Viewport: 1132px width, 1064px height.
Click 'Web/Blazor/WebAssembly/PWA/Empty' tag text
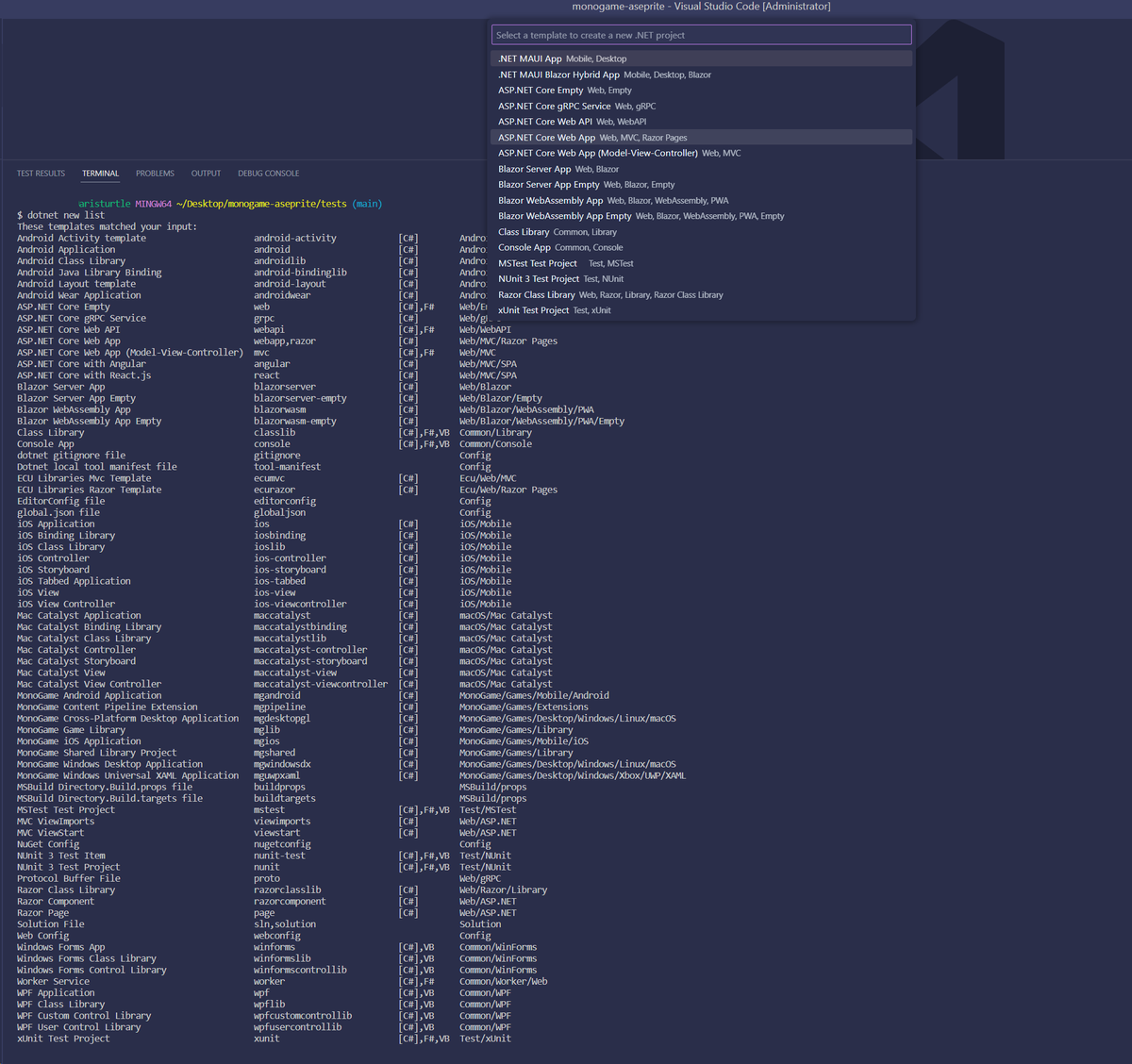[541, 421]
